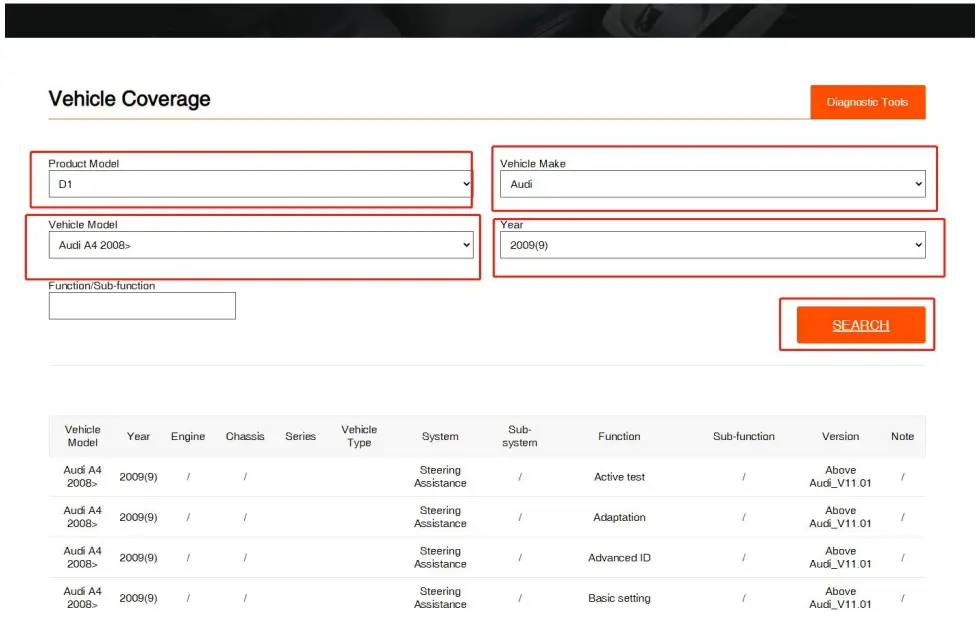Click the Sub-function column header
This screenshot has width=979, height=627.
tap(744, 437)
